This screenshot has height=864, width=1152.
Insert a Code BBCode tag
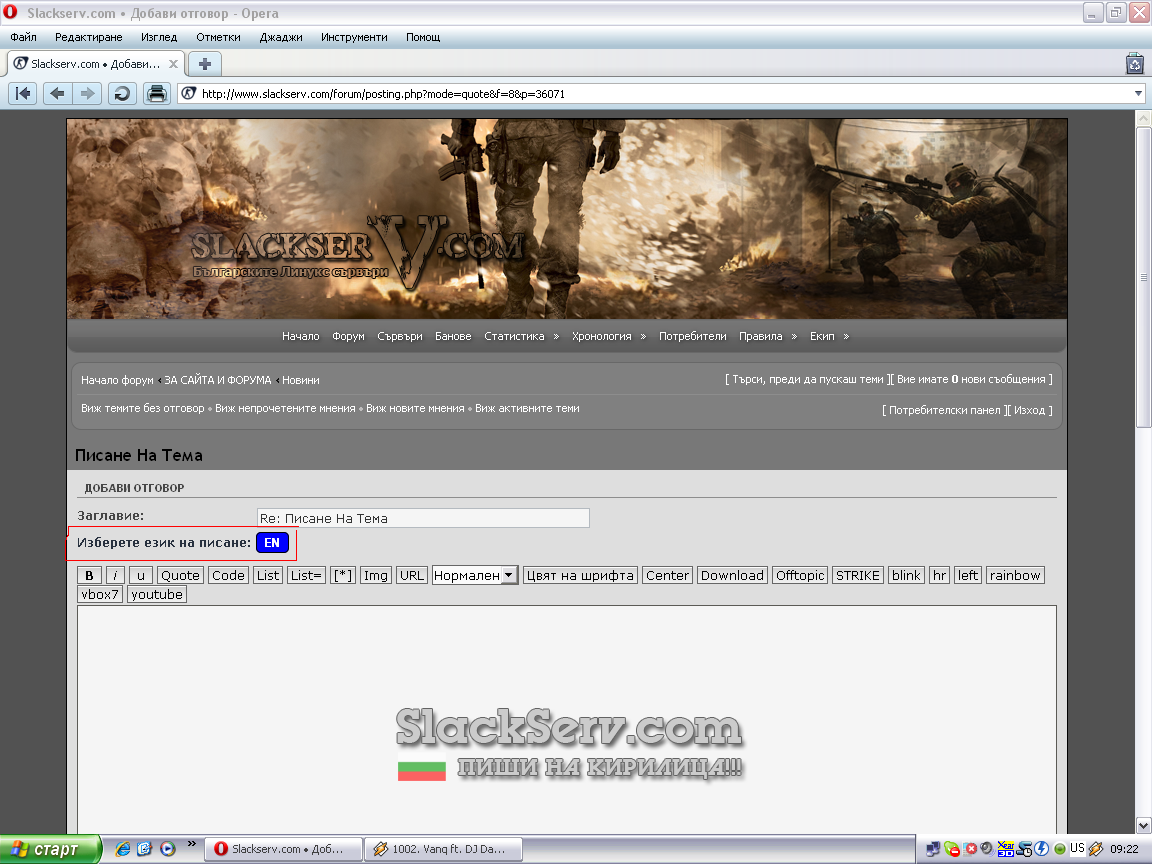pyautogui.click(x=228, y=575)
